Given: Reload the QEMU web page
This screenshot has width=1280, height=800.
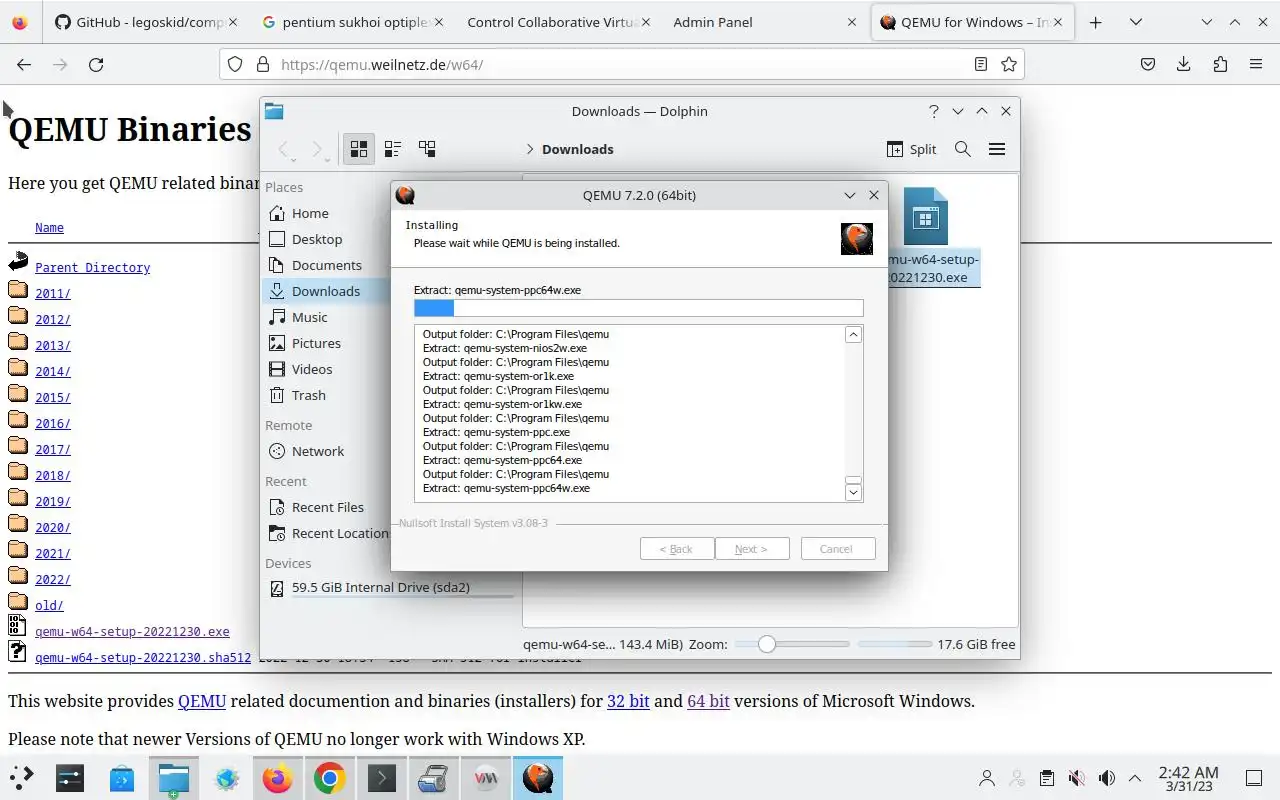Looking at the screenshot, I should tap(96, 64).
